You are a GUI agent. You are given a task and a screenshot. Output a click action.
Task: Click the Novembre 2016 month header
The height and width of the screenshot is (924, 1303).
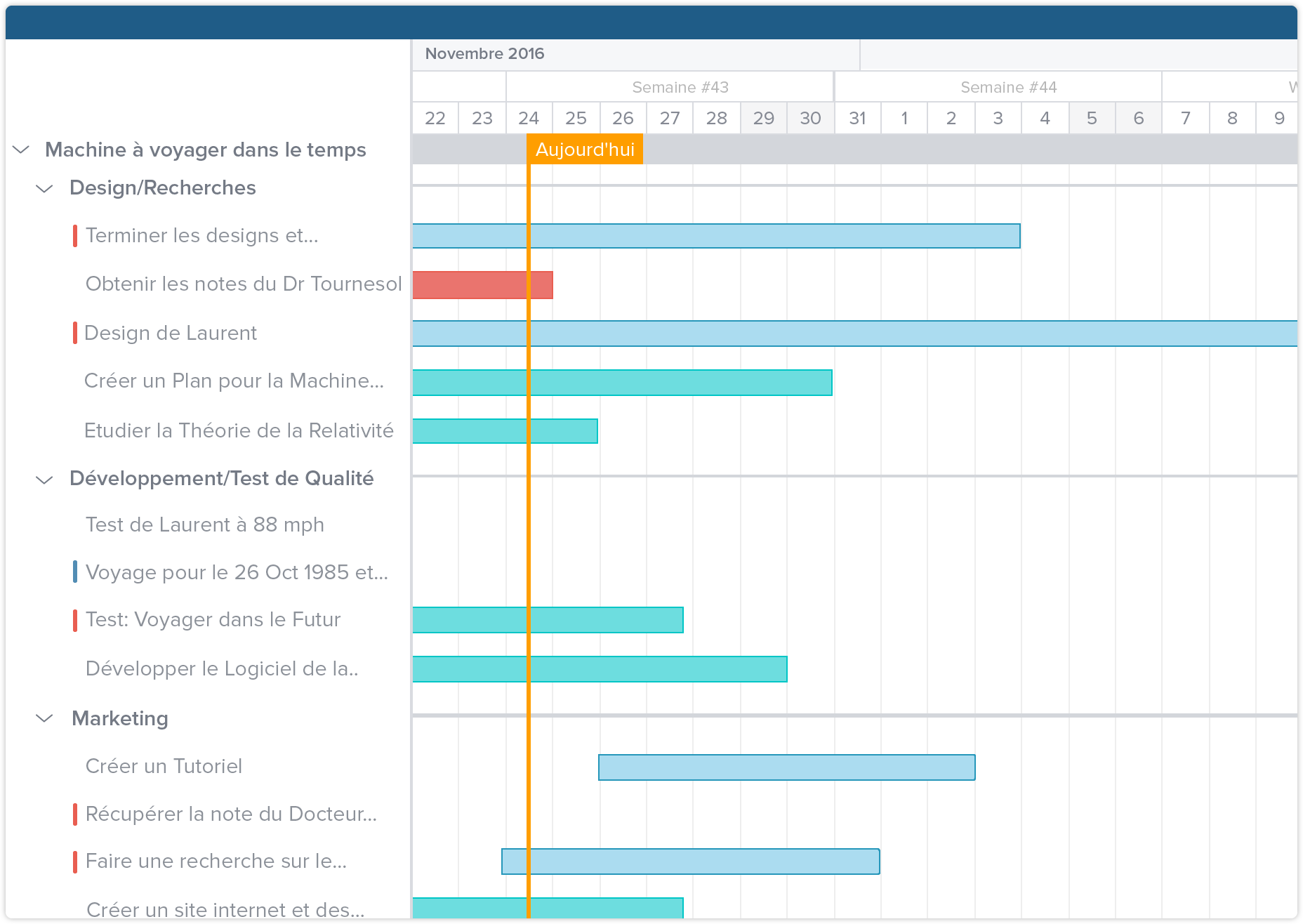pos(485,54)
